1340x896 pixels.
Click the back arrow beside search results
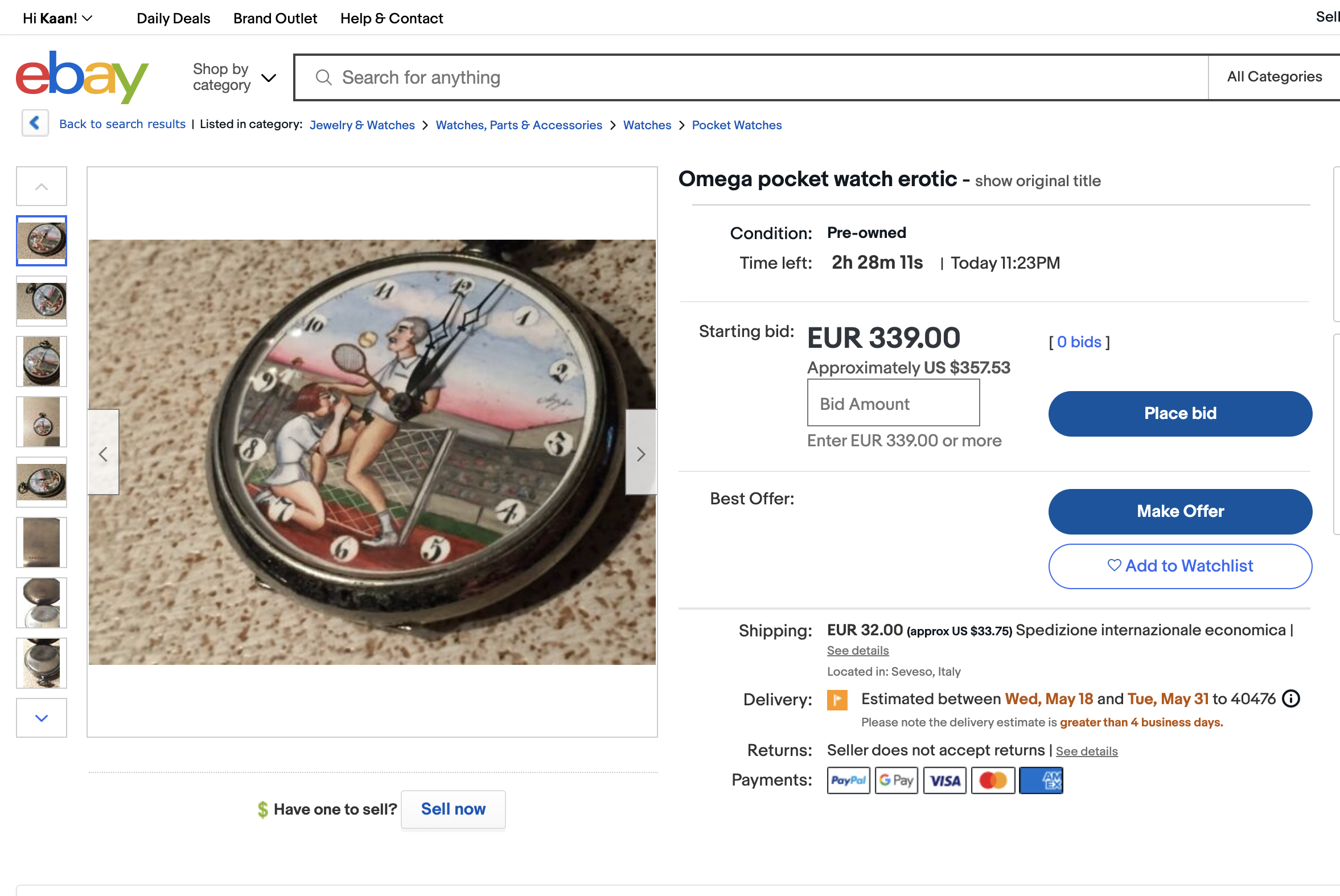tap(35, 123)
